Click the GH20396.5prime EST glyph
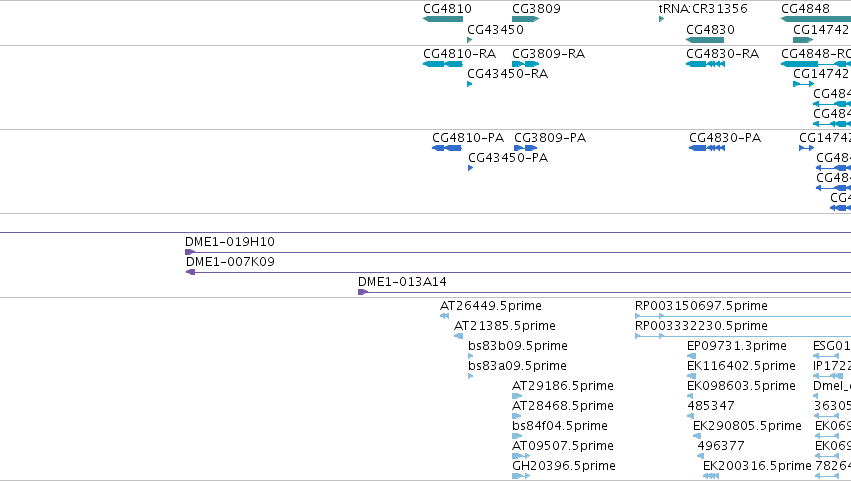The height and width of the screenshot is (481, 851). [x=521, y=476]
